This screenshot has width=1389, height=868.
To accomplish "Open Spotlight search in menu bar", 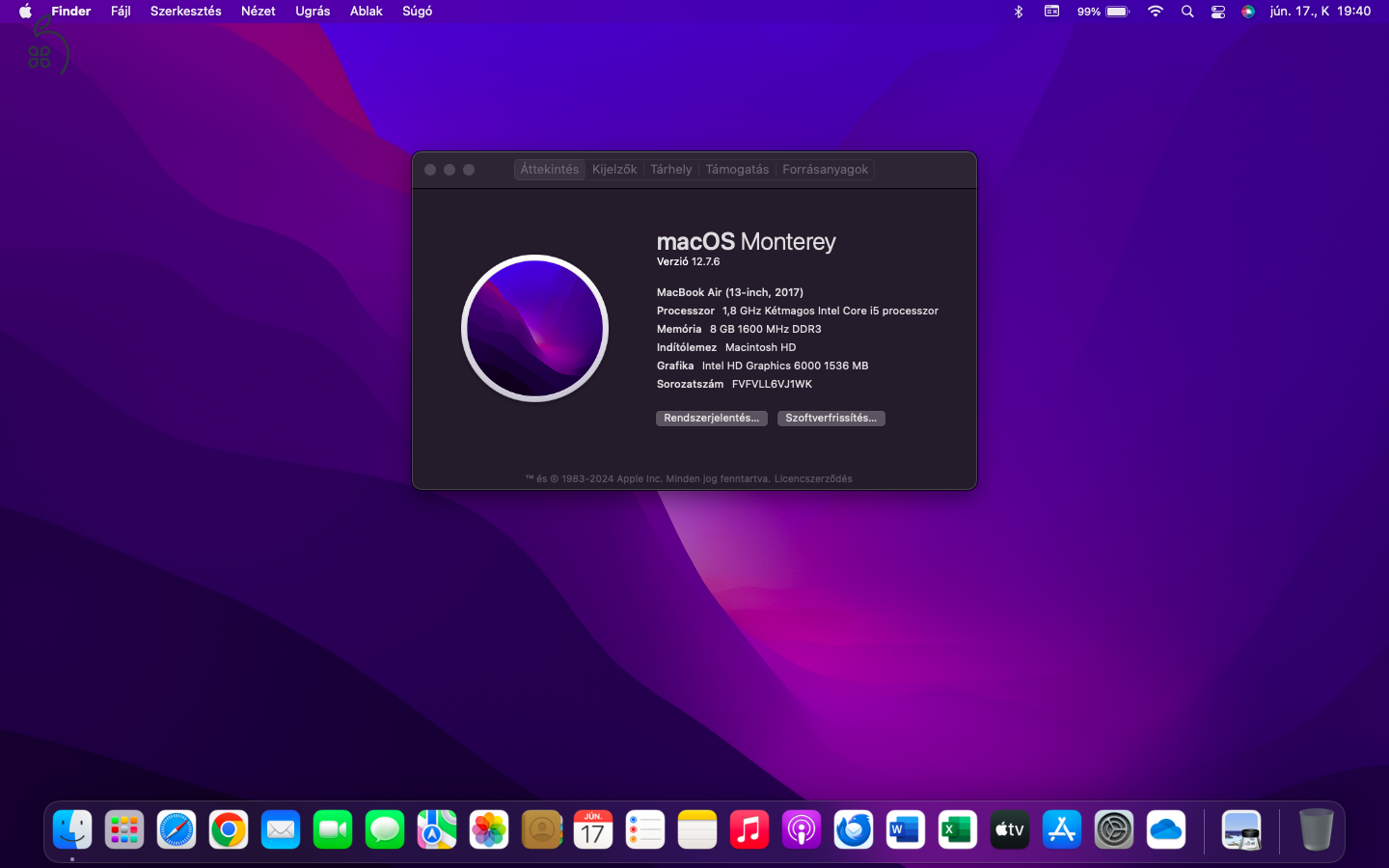I will tap(1187, 12).
